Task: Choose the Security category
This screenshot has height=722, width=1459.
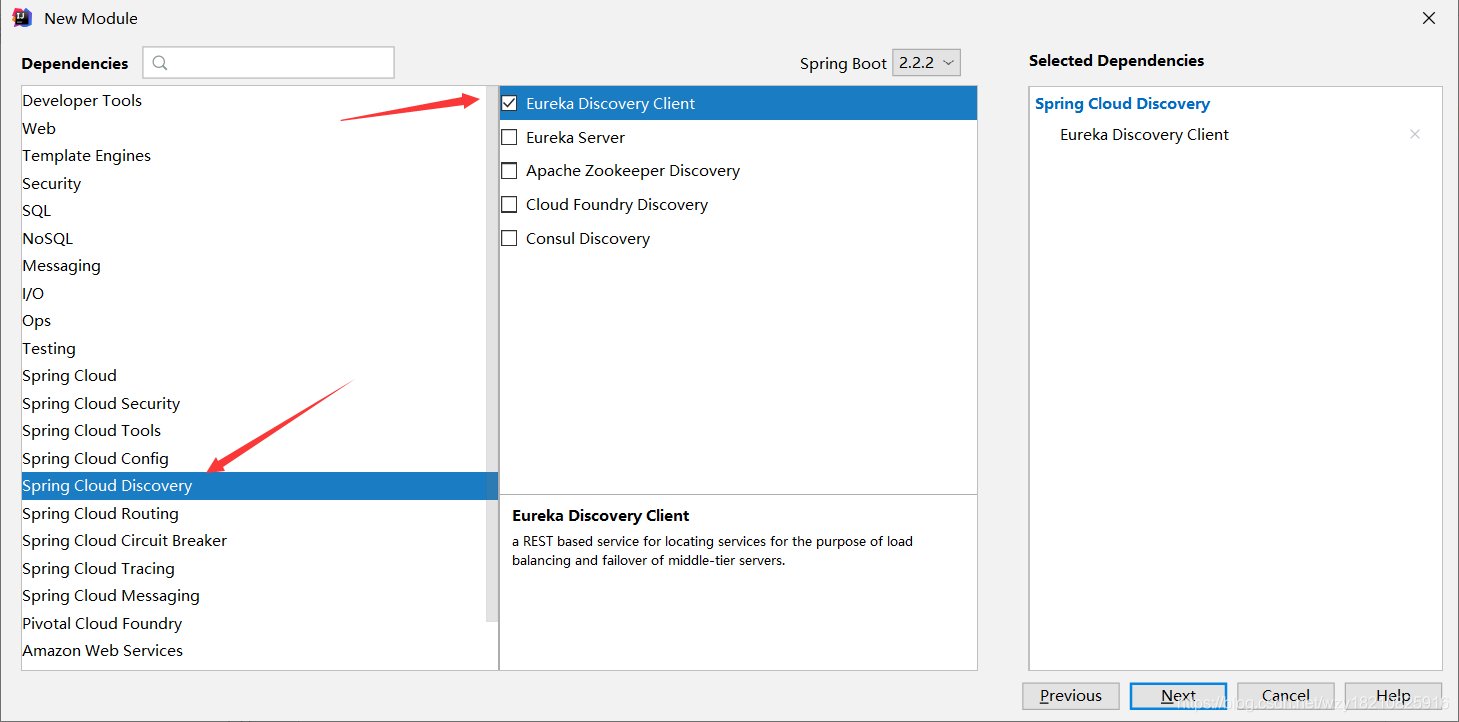Action: [x=254, y=183]
